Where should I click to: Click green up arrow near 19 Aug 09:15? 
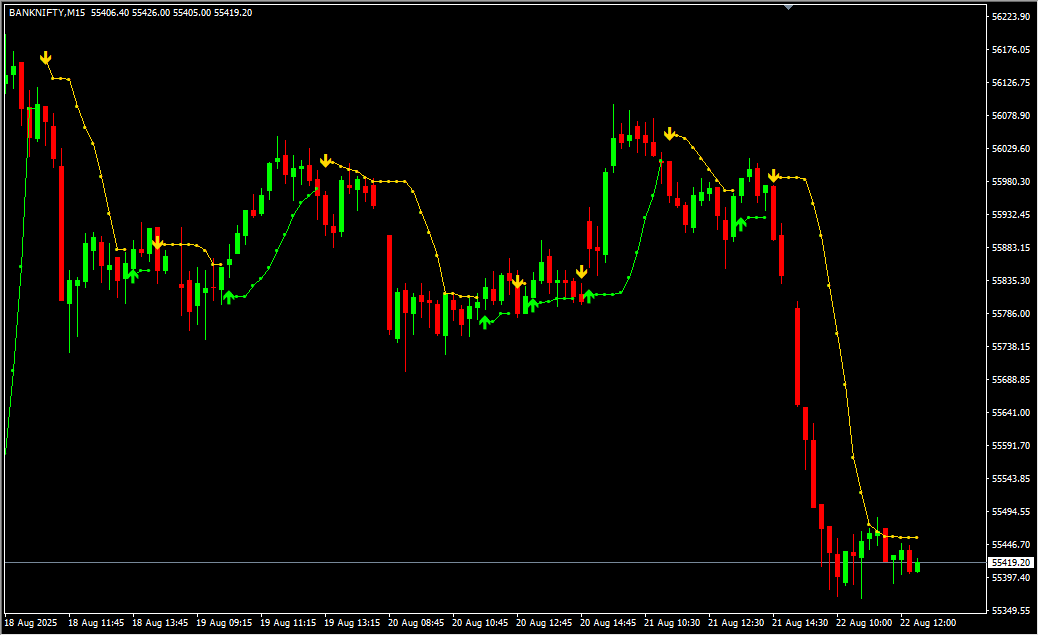point(229,296)
